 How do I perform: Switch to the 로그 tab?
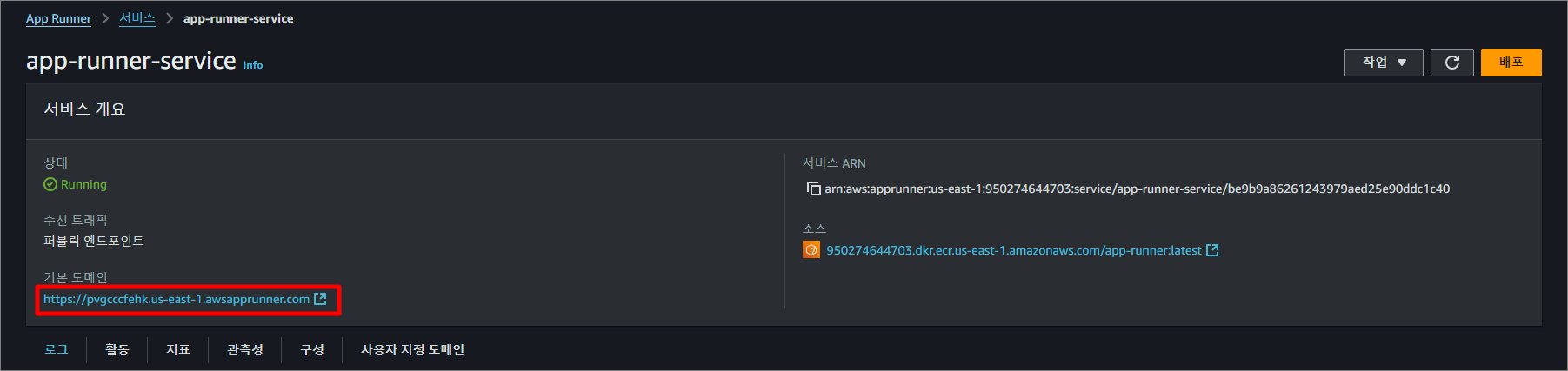click(57, 349)
